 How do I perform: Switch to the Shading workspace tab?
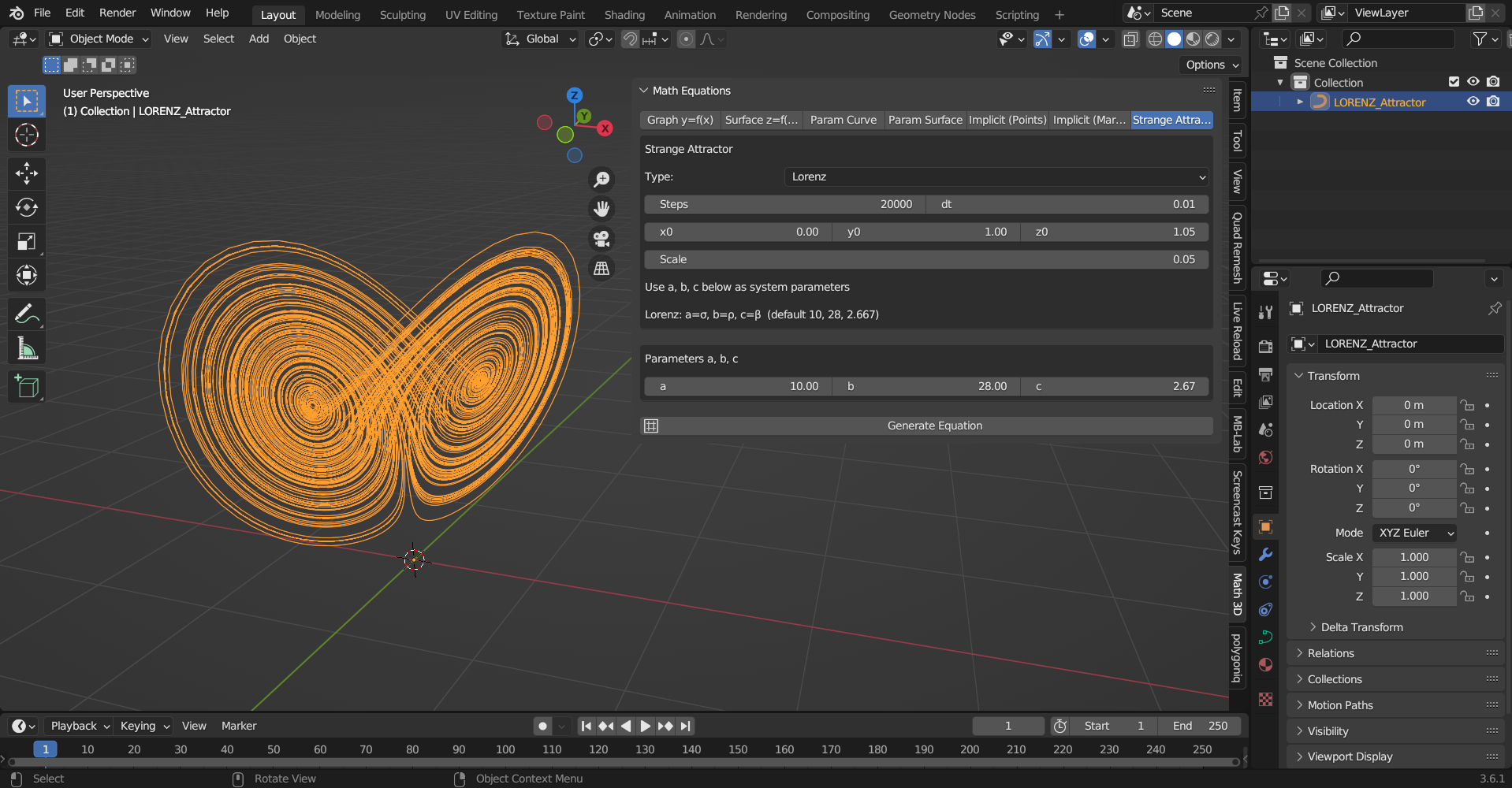(624, 13)
